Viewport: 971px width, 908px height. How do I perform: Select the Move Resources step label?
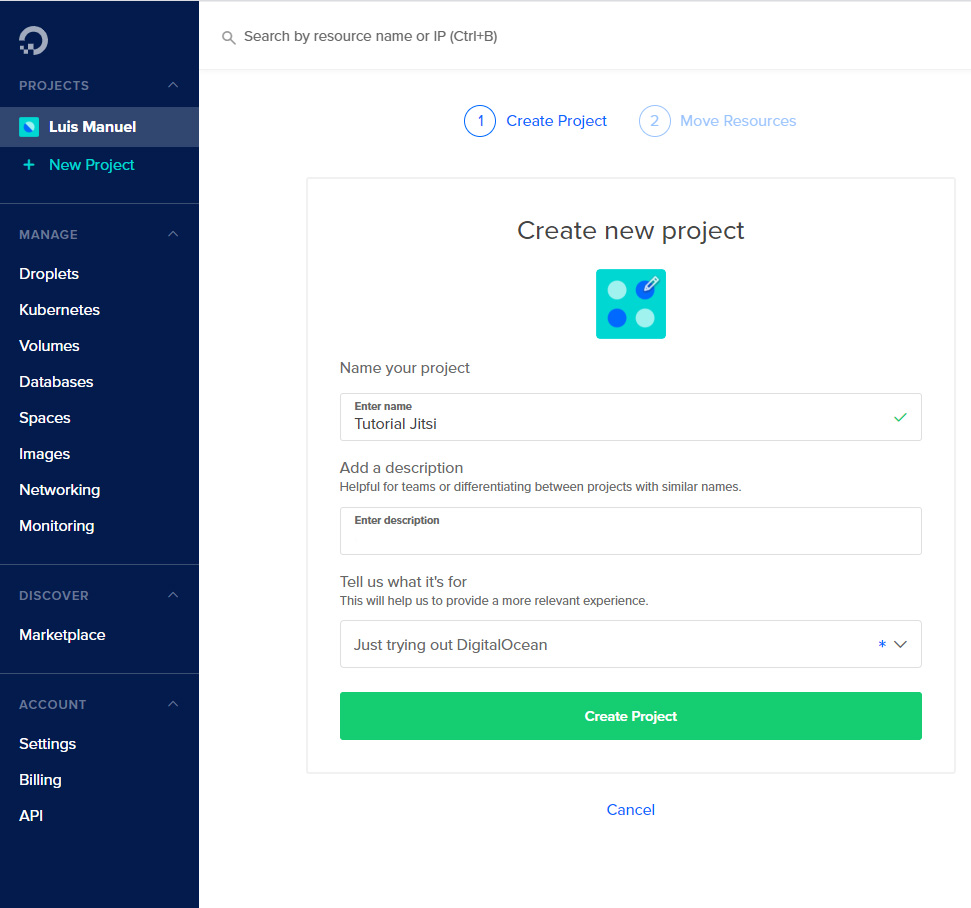tap(738, 121)
